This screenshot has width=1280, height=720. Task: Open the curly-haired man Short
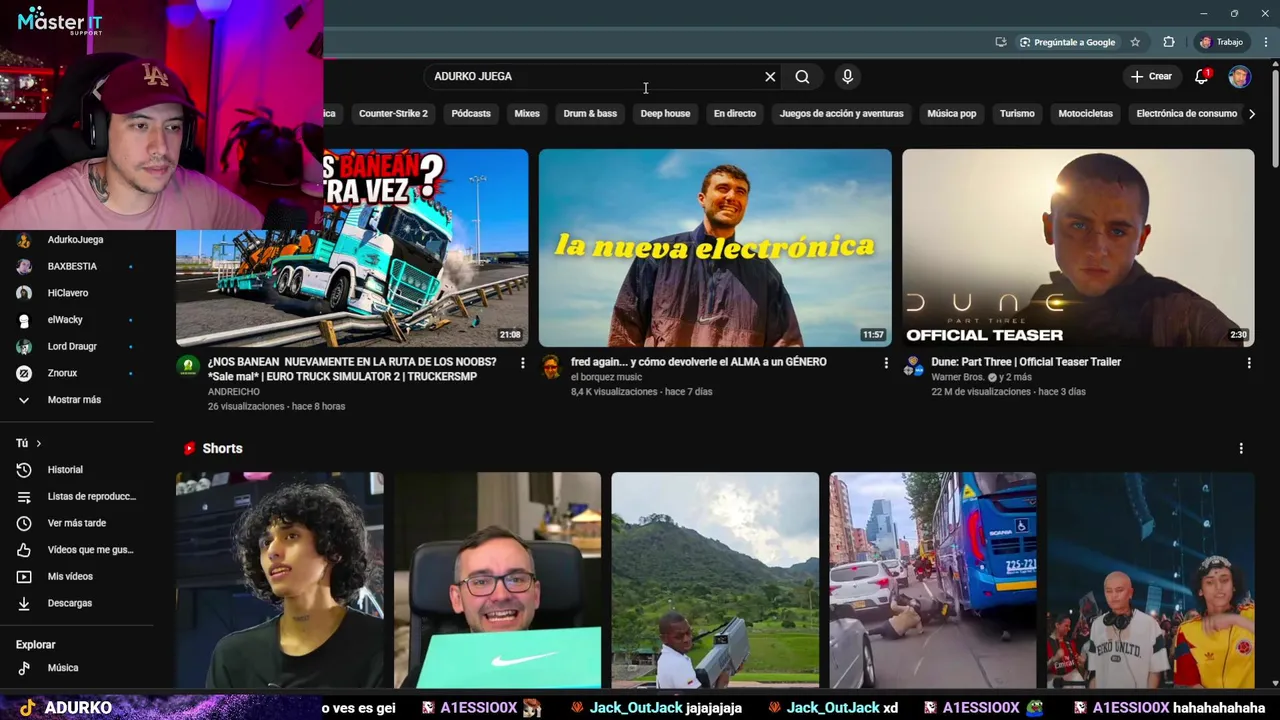click(279, 581)
